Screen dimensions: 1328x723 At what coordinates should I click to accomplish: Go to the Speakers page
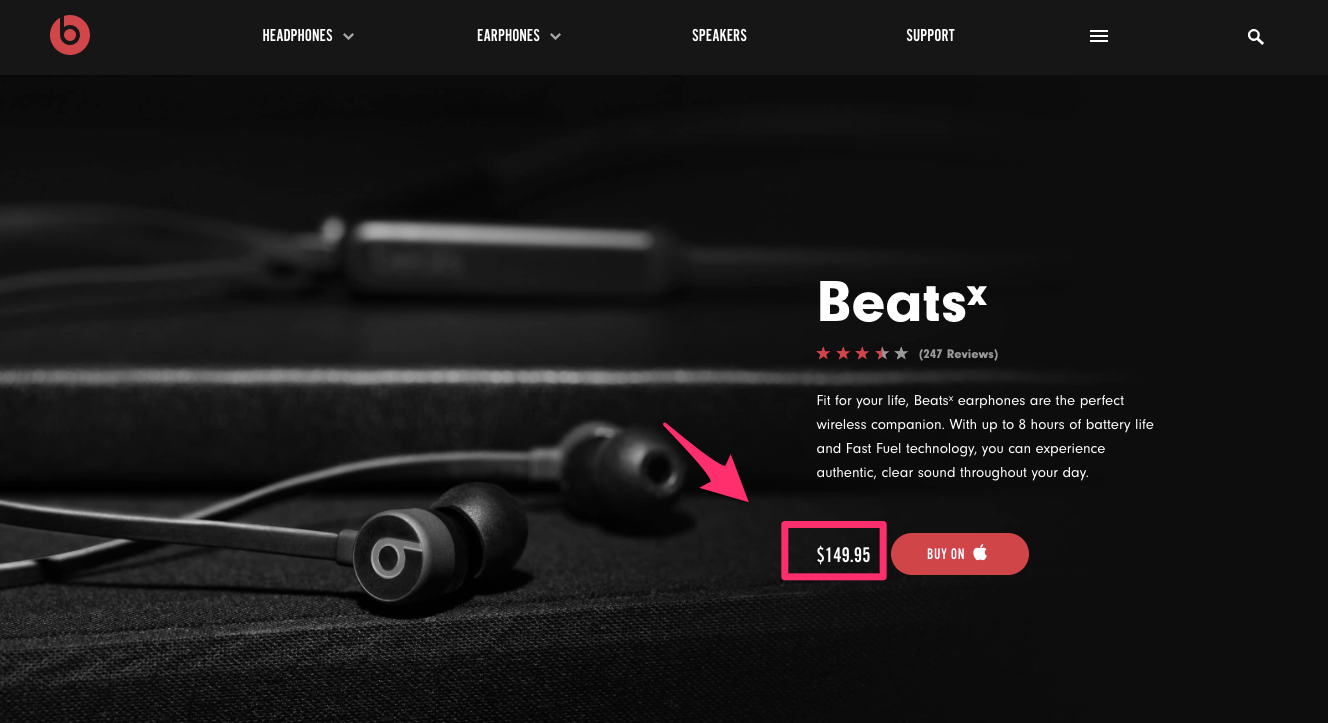(719, 36)
